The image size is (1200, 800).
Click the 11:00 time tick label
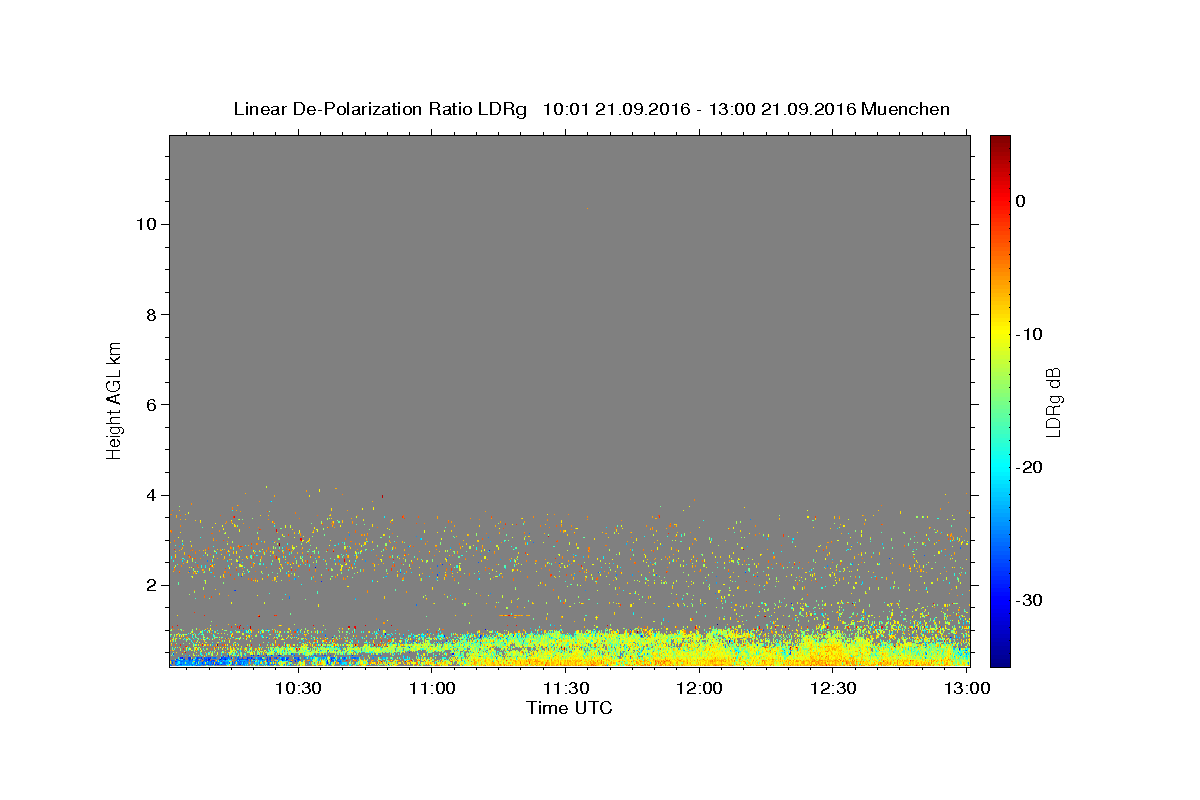[x=432, y=688]
